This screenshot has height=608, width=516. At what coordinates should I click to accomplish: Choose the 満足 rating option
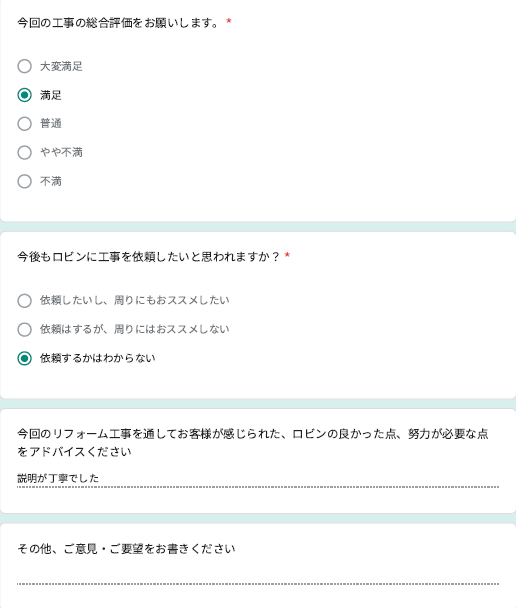pyautogui.click(x=24, y=95)
